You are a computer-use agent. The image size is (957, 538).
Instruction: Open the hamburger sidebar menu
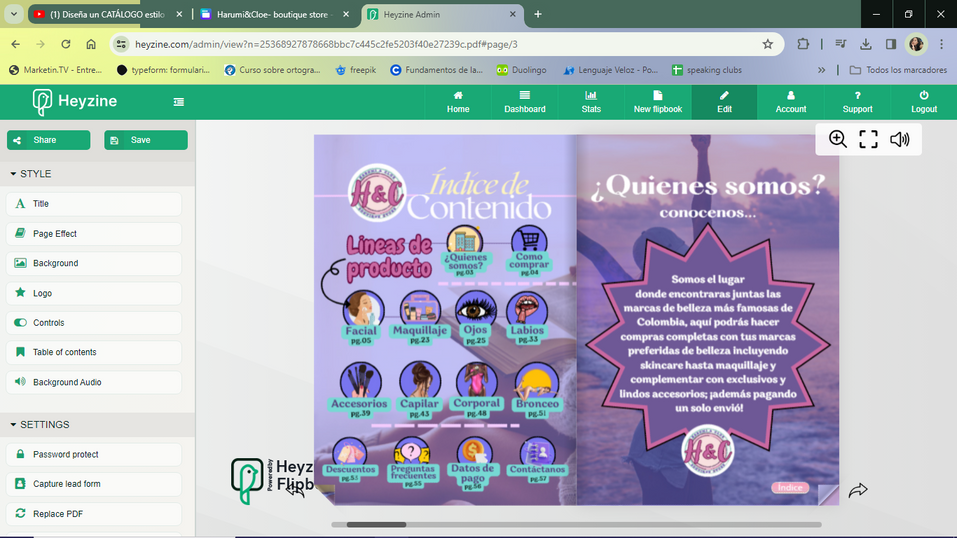179,102
